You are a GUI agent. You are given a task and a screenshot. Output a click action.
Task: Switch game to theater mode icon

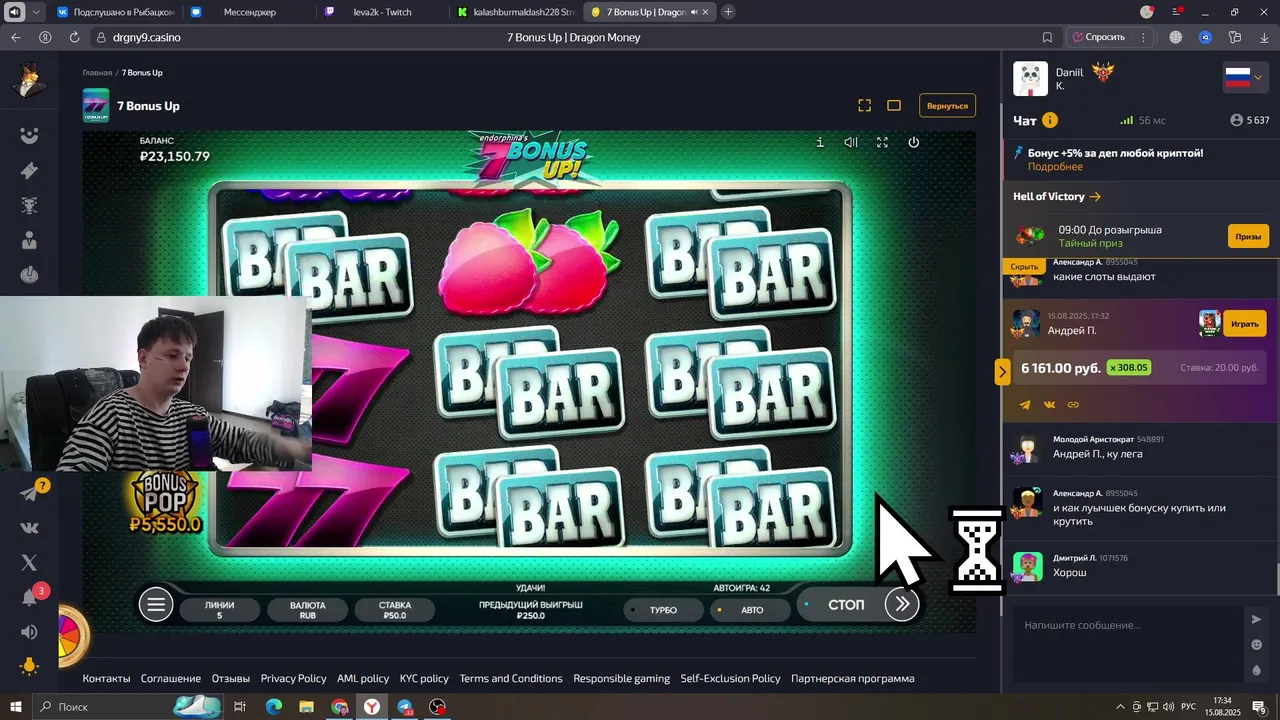pos(894,105)
